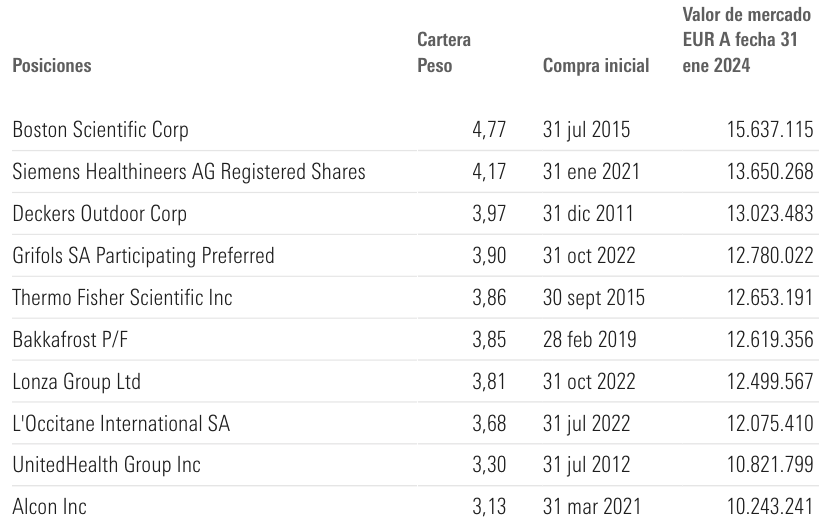The image size is (819, 530).
Task: Sort by the Posiciones column header
Action: point(51,66)
